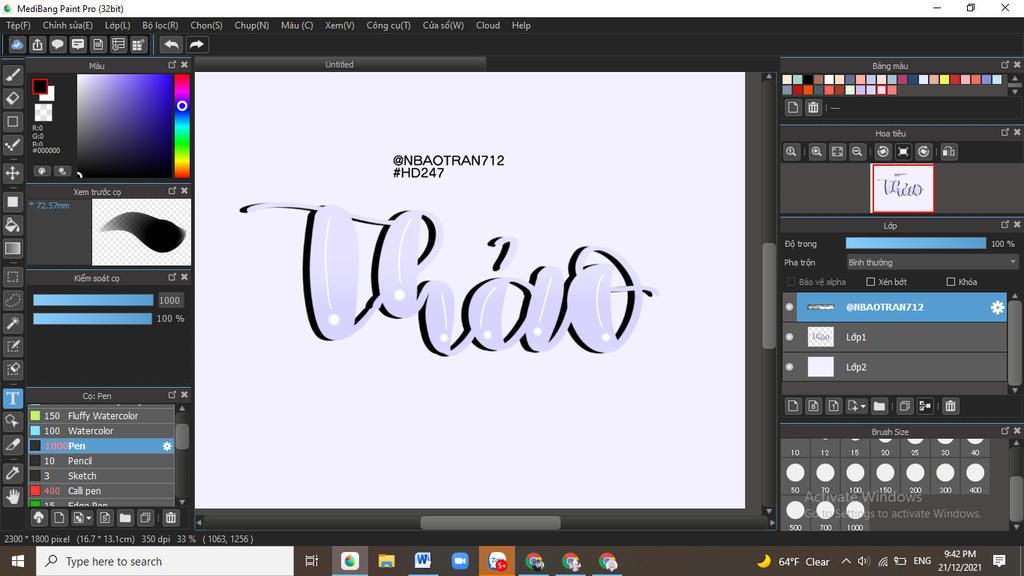The height and width of the screenshot is (576, 1024).
Task: Click the Zoom out icon in navigator
Action: (857, 152)
